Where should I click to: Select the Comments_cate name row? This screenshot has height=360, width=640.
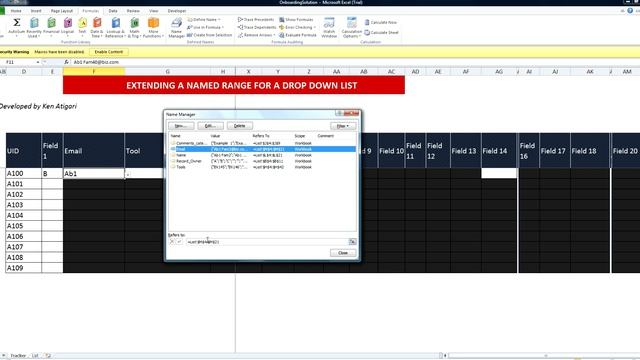pos(262,143)
